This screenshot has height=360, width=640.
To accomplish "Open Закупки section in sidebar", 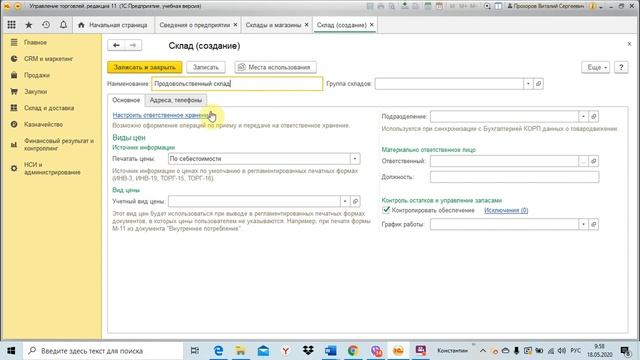I will pyautogui.click(x=36, y=91).
